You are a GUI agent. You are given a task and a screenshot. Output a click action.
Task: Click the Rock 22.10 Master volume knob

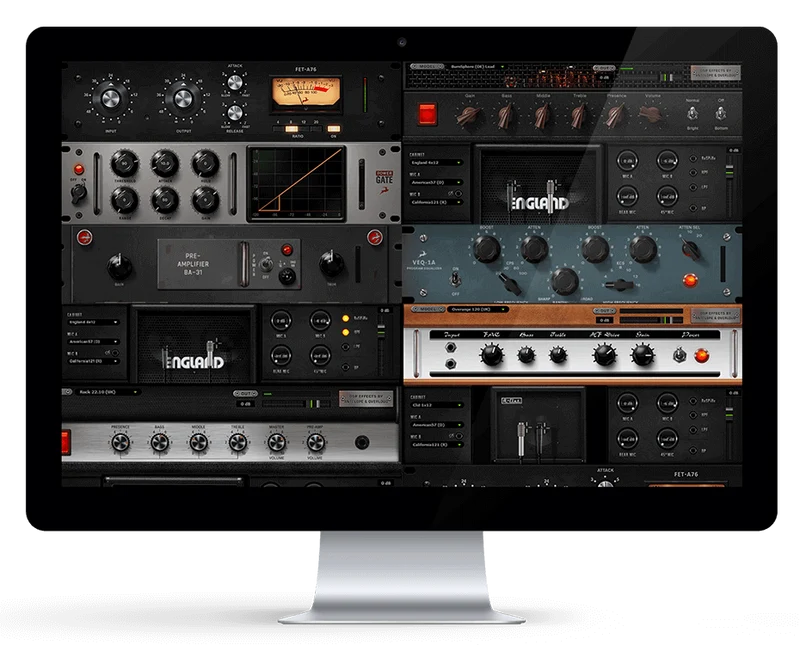coord(276,442)
